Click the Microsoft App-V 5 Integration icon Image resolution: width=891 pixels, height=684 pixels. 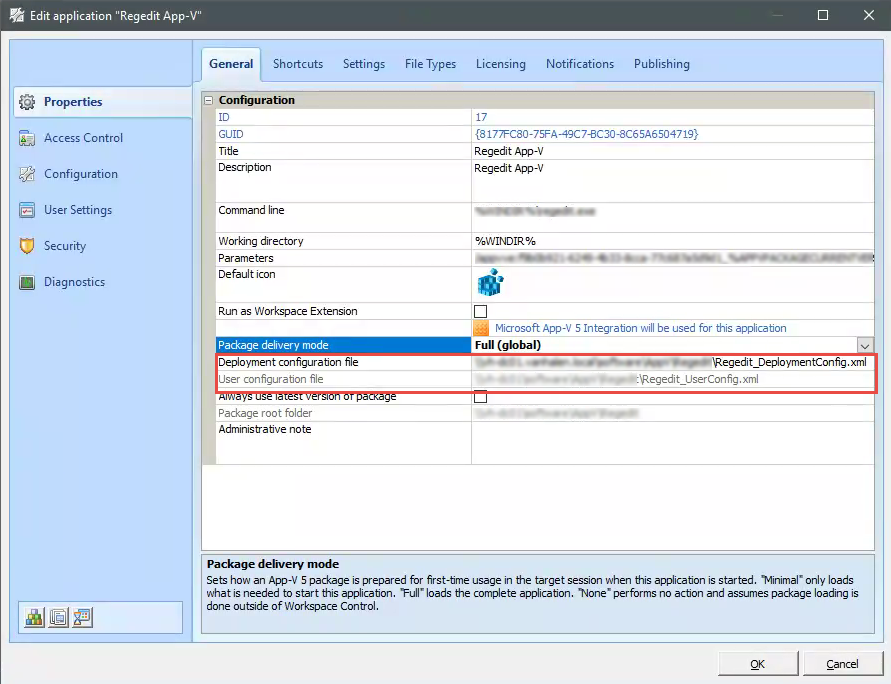[x=480, y=327]
